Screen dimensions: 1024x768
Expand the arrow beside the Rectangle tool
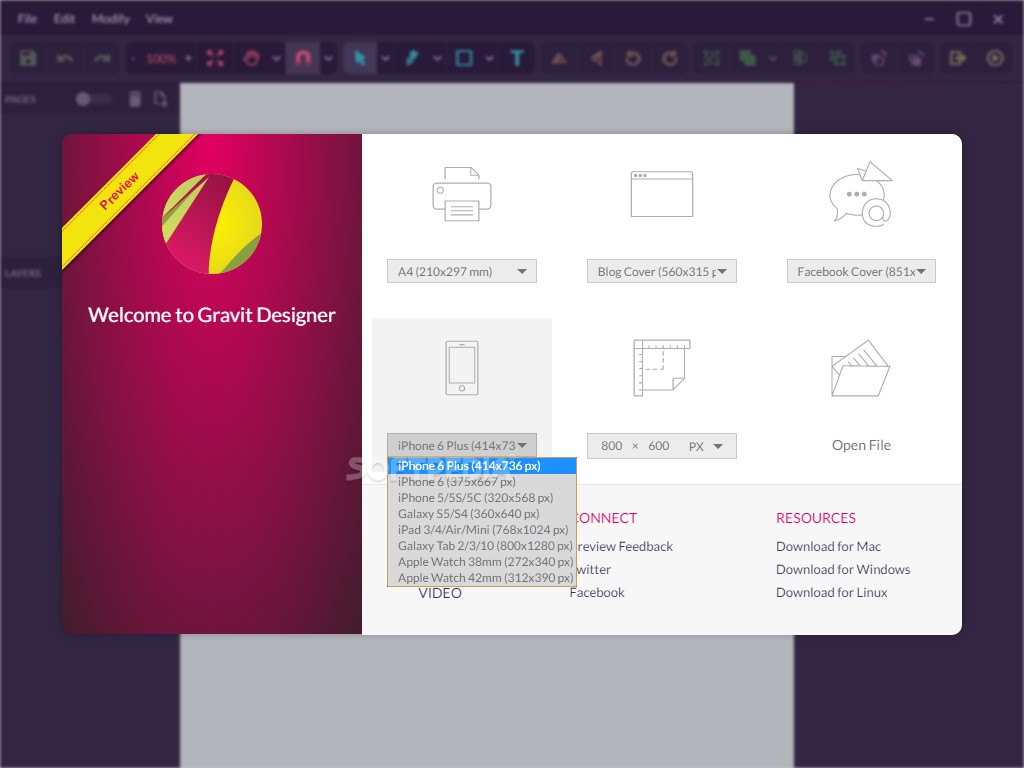(x=489, y=58)
